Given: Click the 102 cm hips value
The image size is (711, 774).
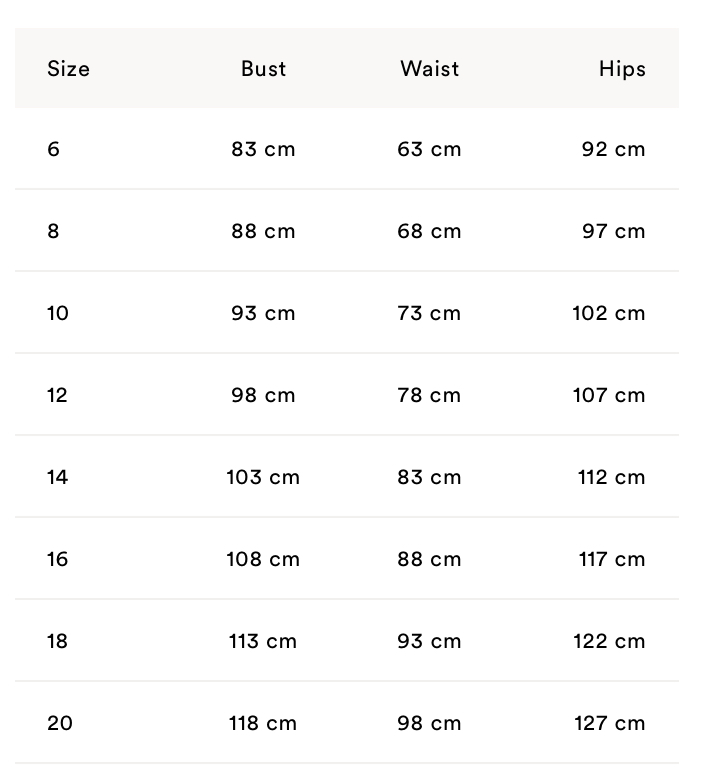Looking at the screenshot, I should click(x=608, y=314).
